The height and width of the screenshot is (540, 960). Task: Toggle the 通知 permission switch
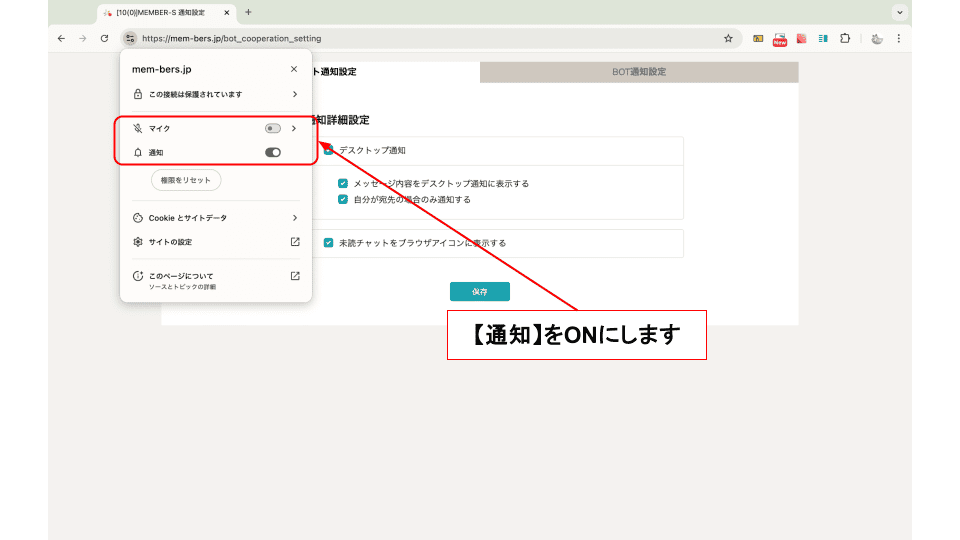[272, 152]
